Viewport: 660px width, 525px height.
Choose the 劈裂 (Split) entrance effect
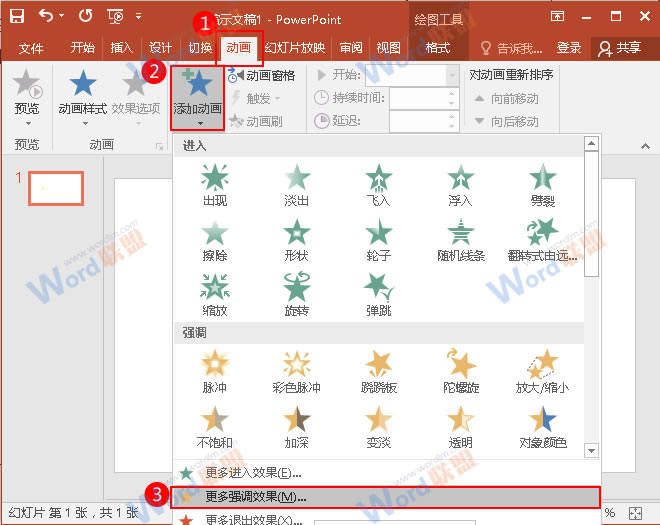542,183
